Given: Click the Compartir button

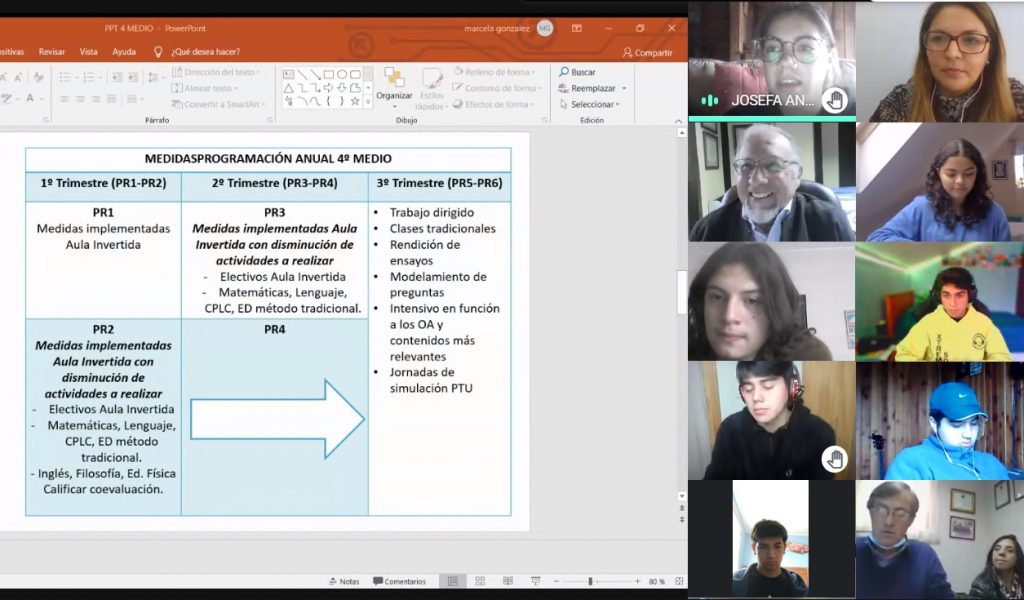Looking at the screenshot, I should pyautogui.click(x=647, y=52).
